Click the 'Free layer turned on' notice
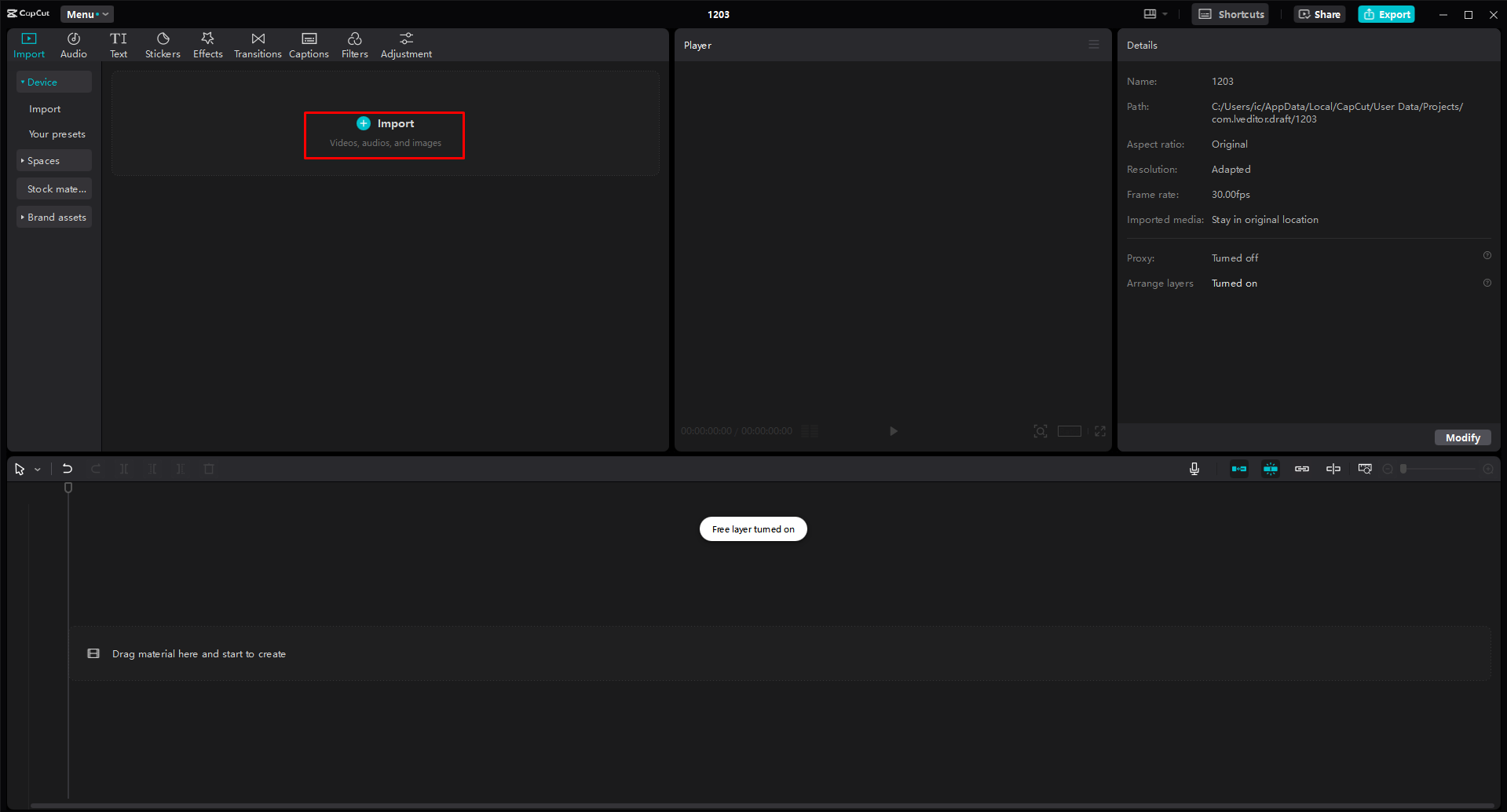 pyautogui.click(x=753, y=529)
